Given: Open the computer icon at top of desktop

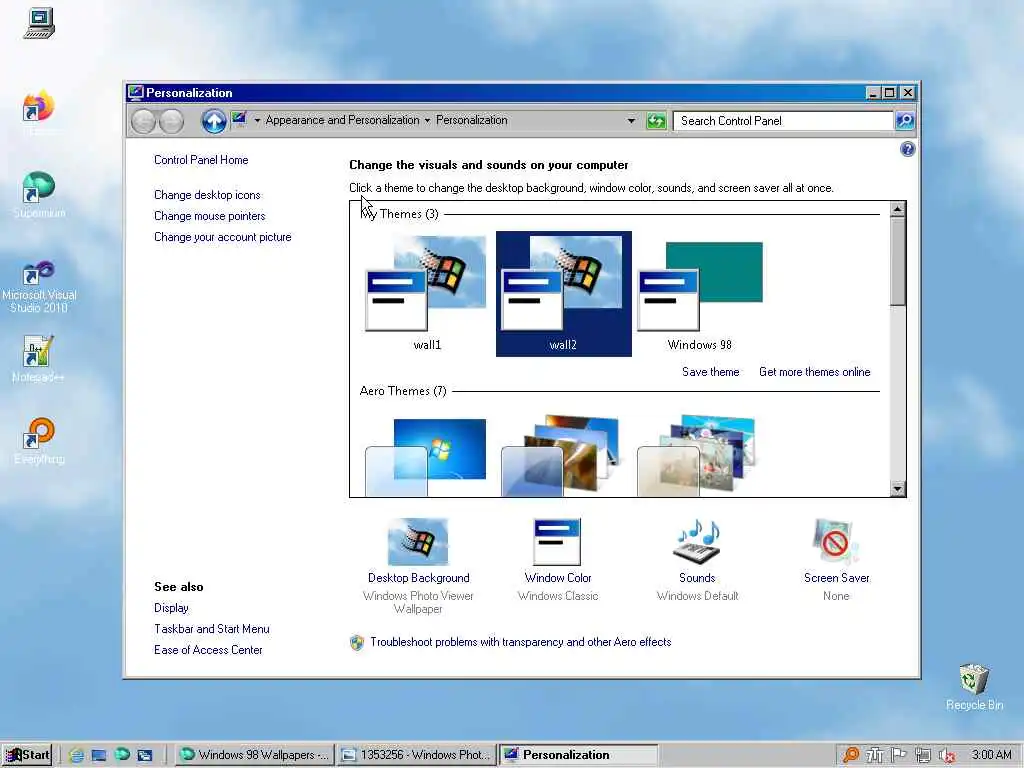Looking at the screenshot, I should (x=39, y=24).
